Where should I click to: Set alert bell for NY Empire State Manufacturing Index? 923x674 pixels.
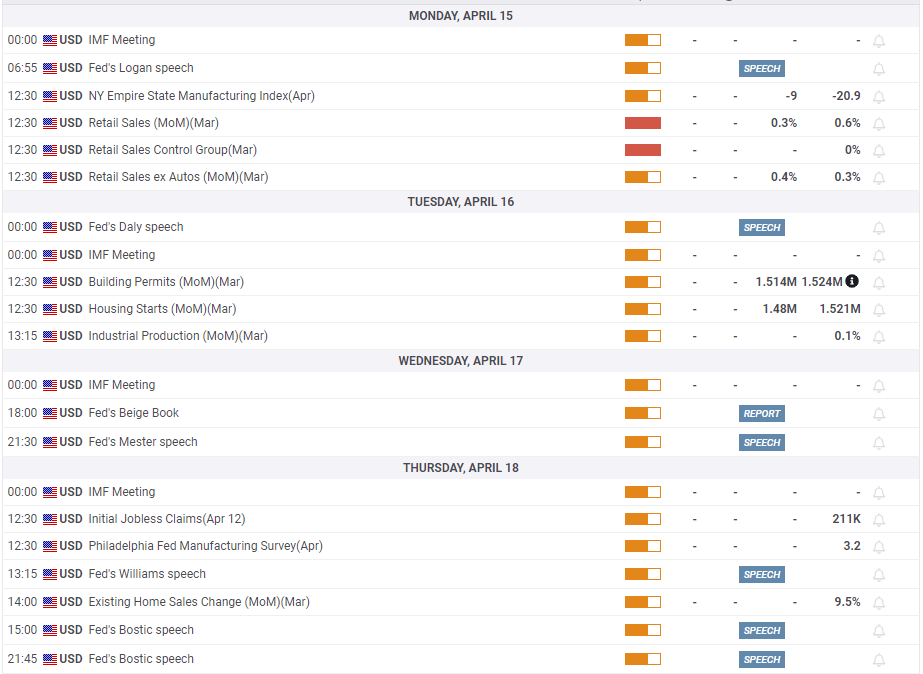(879, 97)
